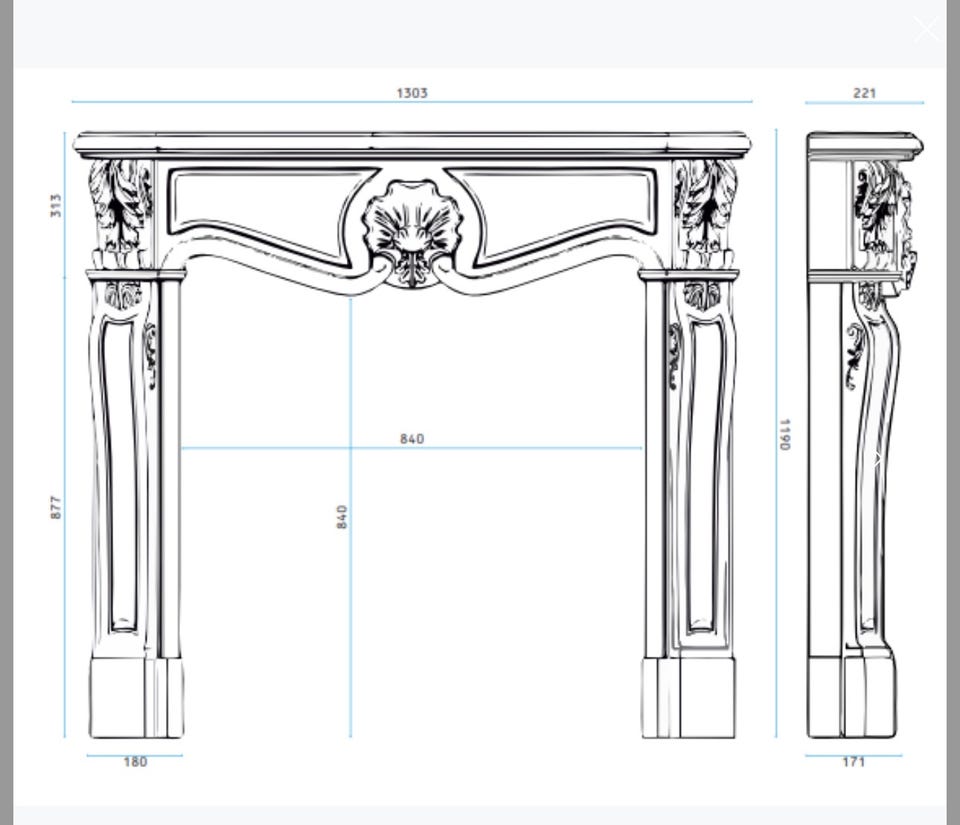This screenshot has width=960, height=825.
Task: Close the image lightbox with the X
Action: click(926, 29)
